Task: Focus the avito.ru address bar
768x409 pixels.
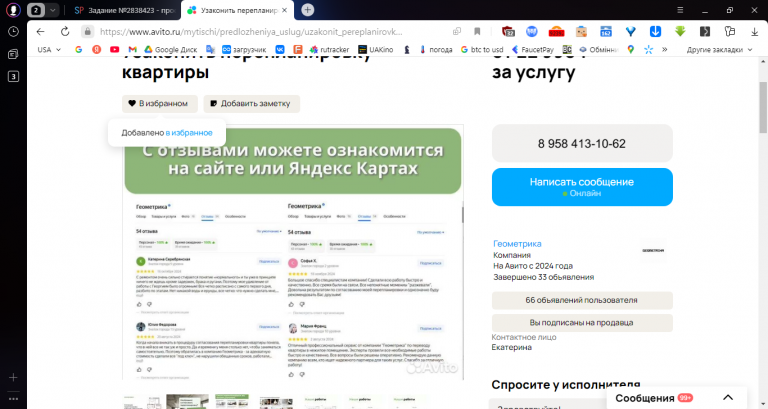Action: point(251,32)
